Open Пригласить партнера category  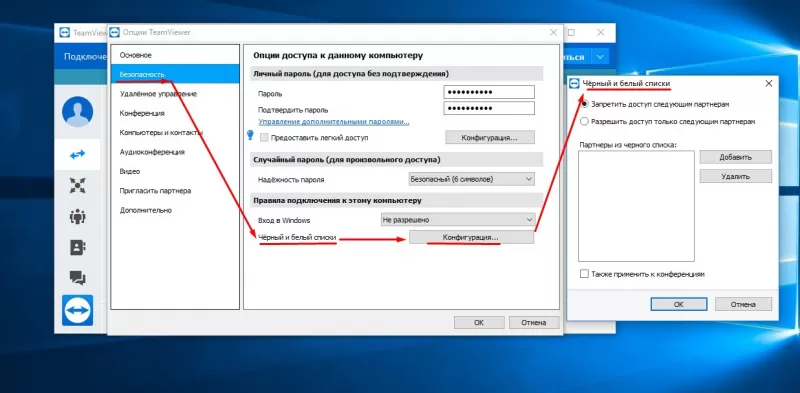(175, 191)
